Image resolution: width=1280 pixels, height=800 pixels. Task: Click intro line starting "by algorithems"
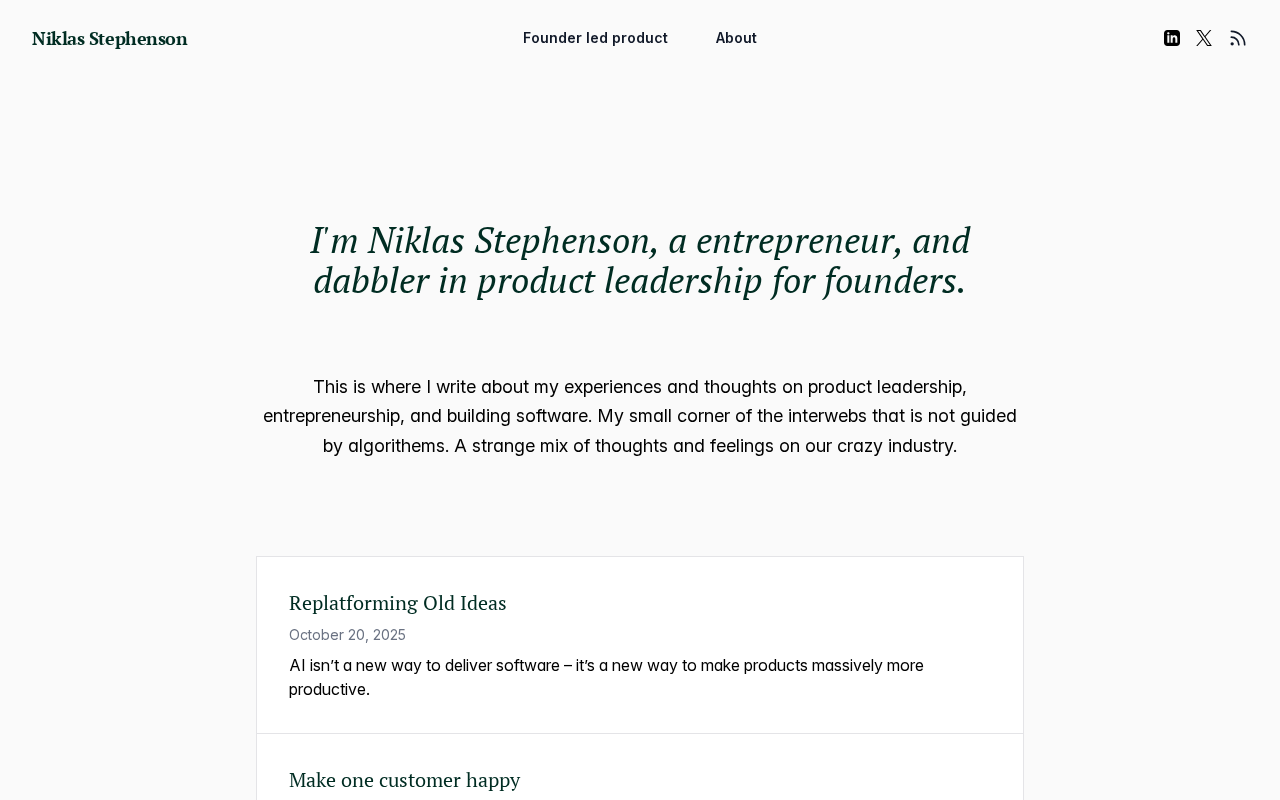point(640,446)
